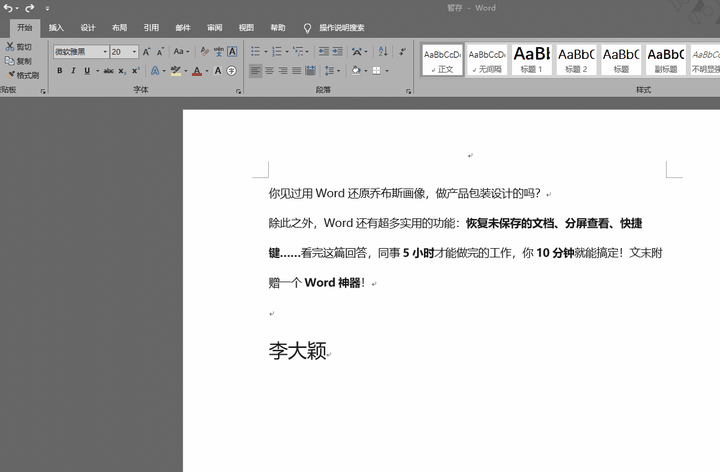This screenshot has height=472, width=720.
Task: Apply distributed alignment icon
Action: tap(310, 71)
